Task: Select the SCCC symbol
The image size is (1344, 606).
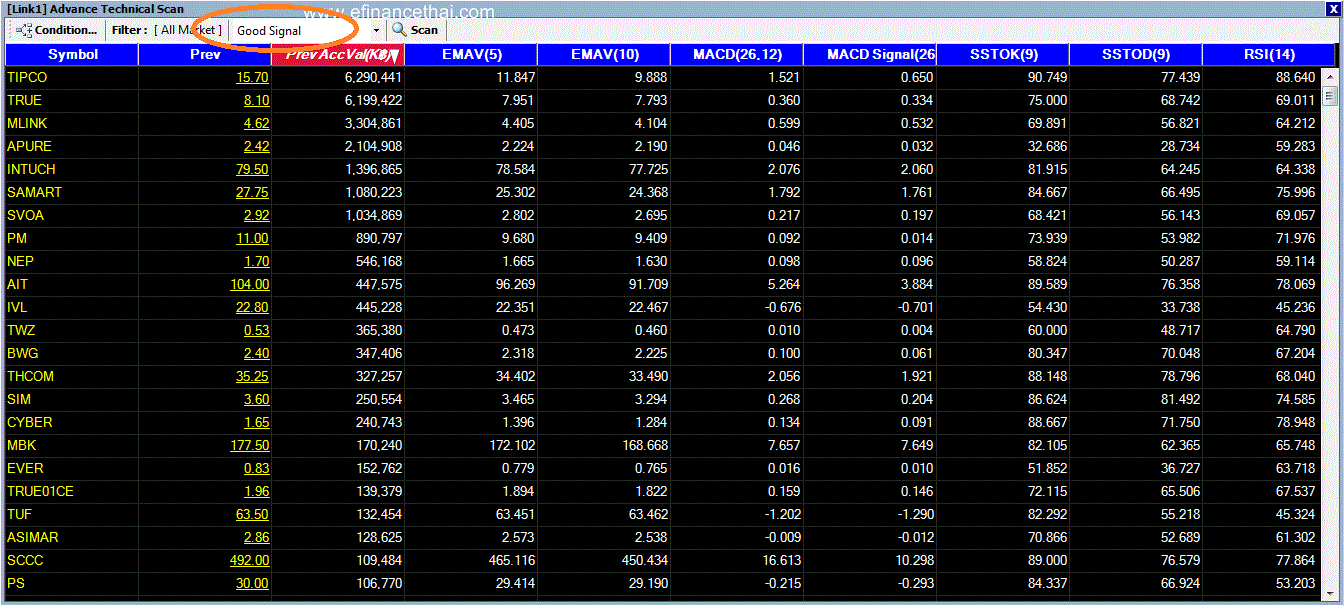Action: 25,560
